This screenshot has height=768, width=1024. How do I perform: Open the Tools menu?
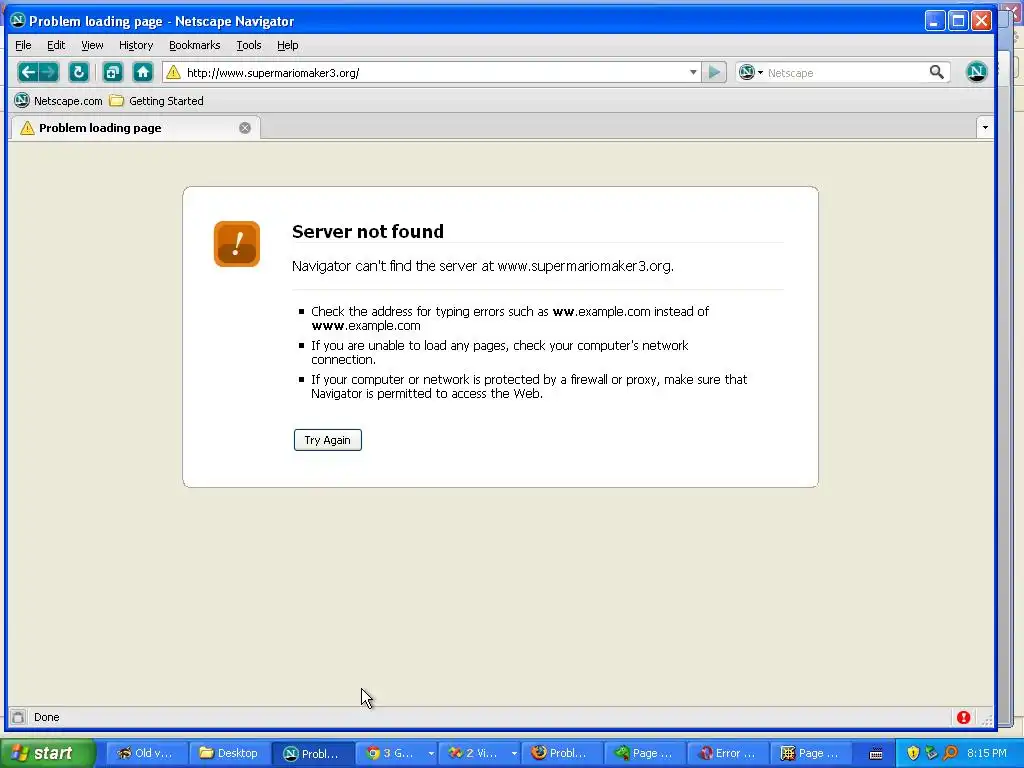[x=249, y=45]
